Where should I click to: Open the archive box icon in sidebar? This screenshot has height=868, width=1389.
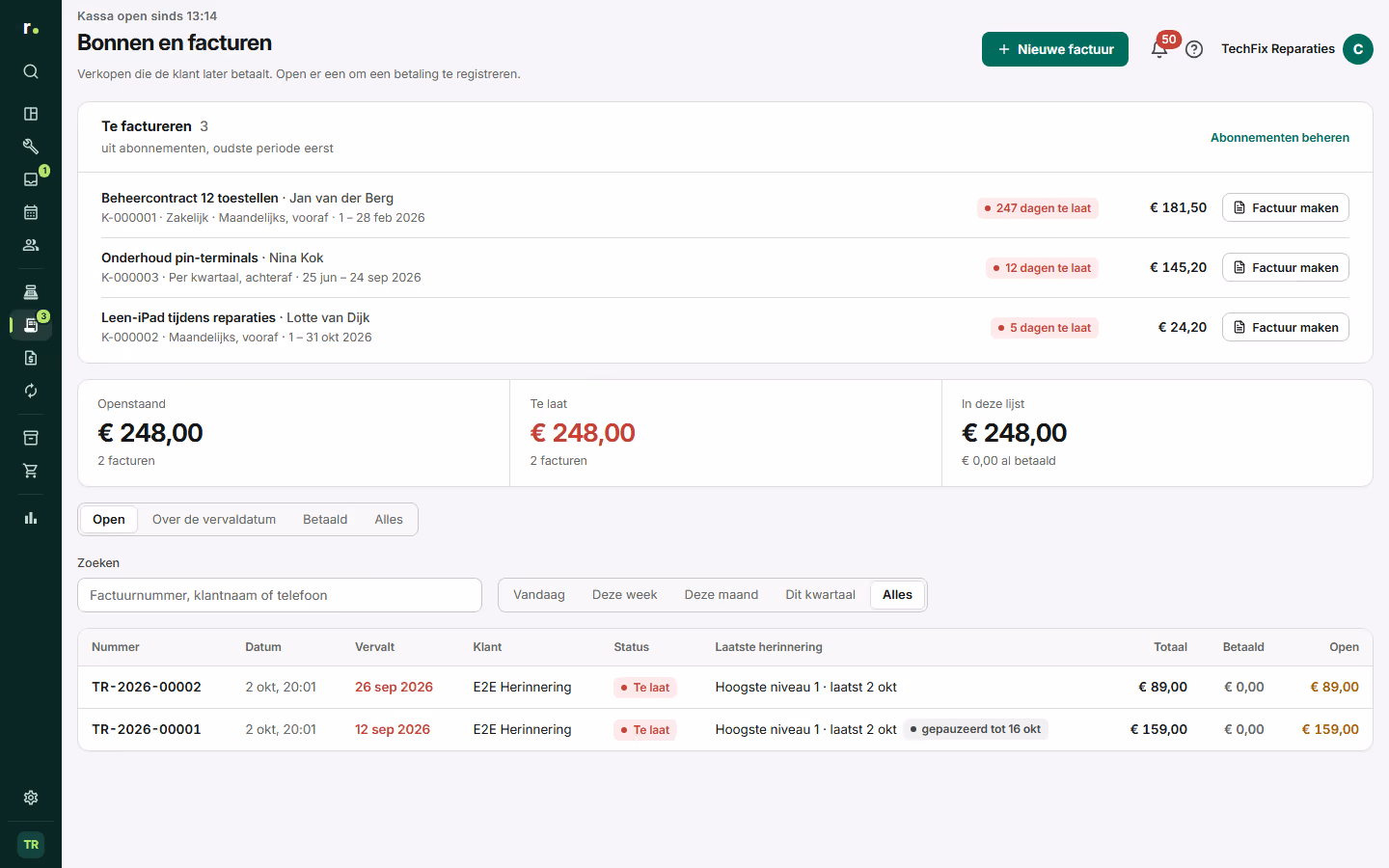point(31,438)
